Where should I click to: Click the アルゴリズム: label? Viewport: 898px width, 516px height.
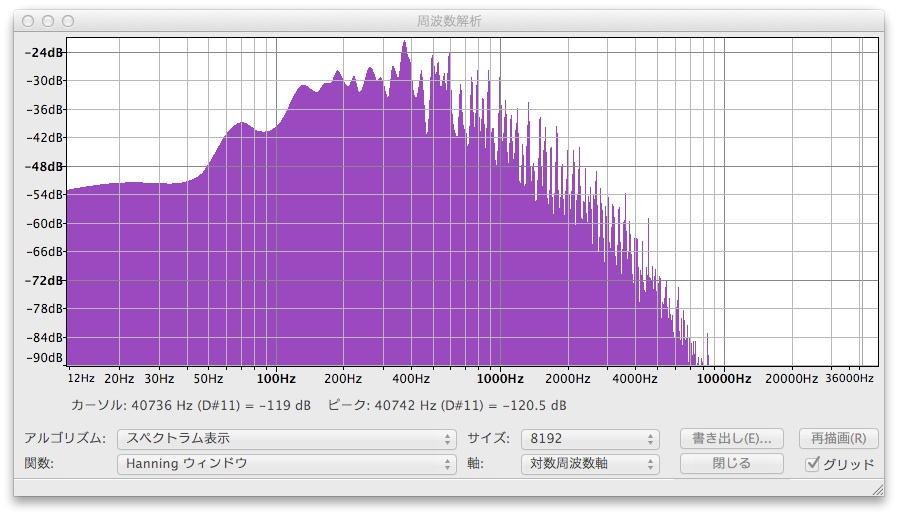pos(65,439)
